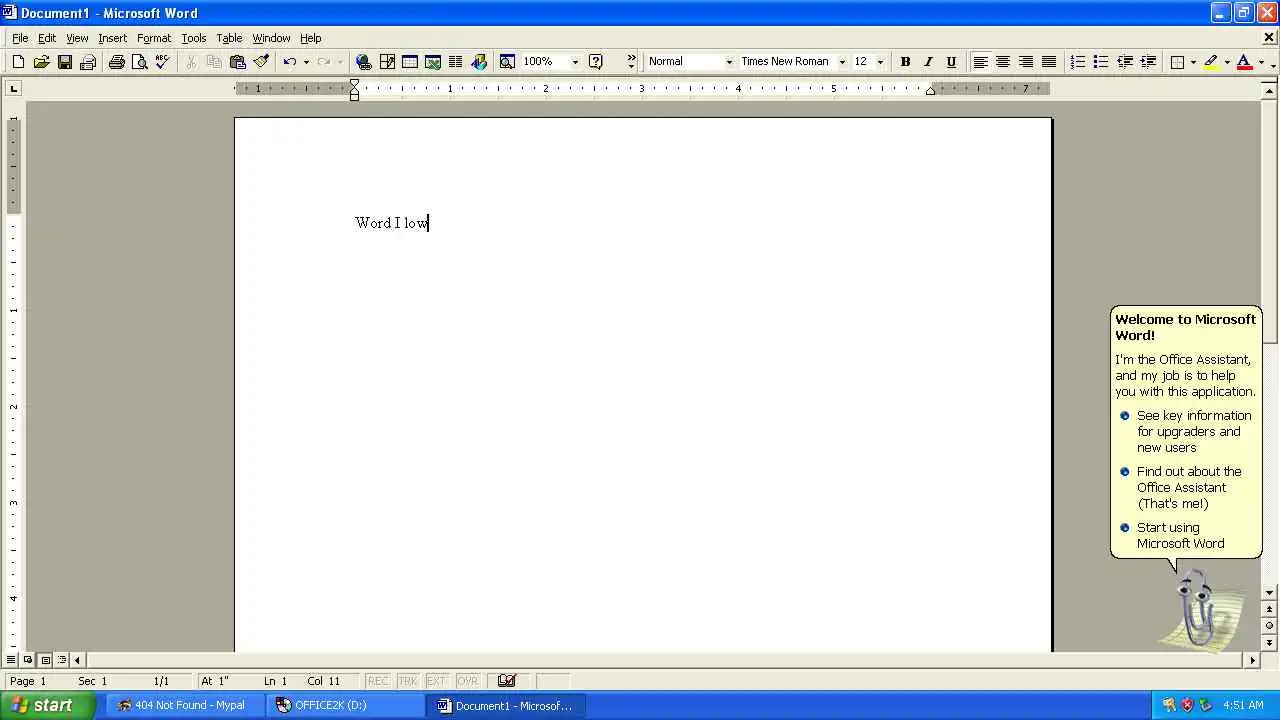
Task: Open the File menu
Action: click(x=20, y=38)
